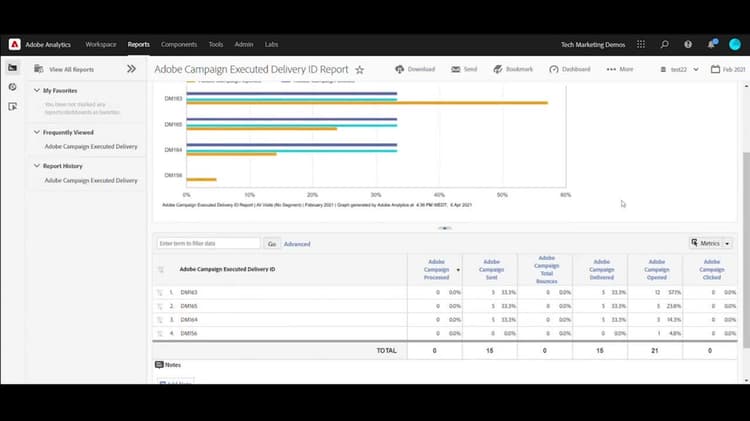This screenshot has width=750, height=421.
Task: Open the Tools menu
Action: point(216,44)
